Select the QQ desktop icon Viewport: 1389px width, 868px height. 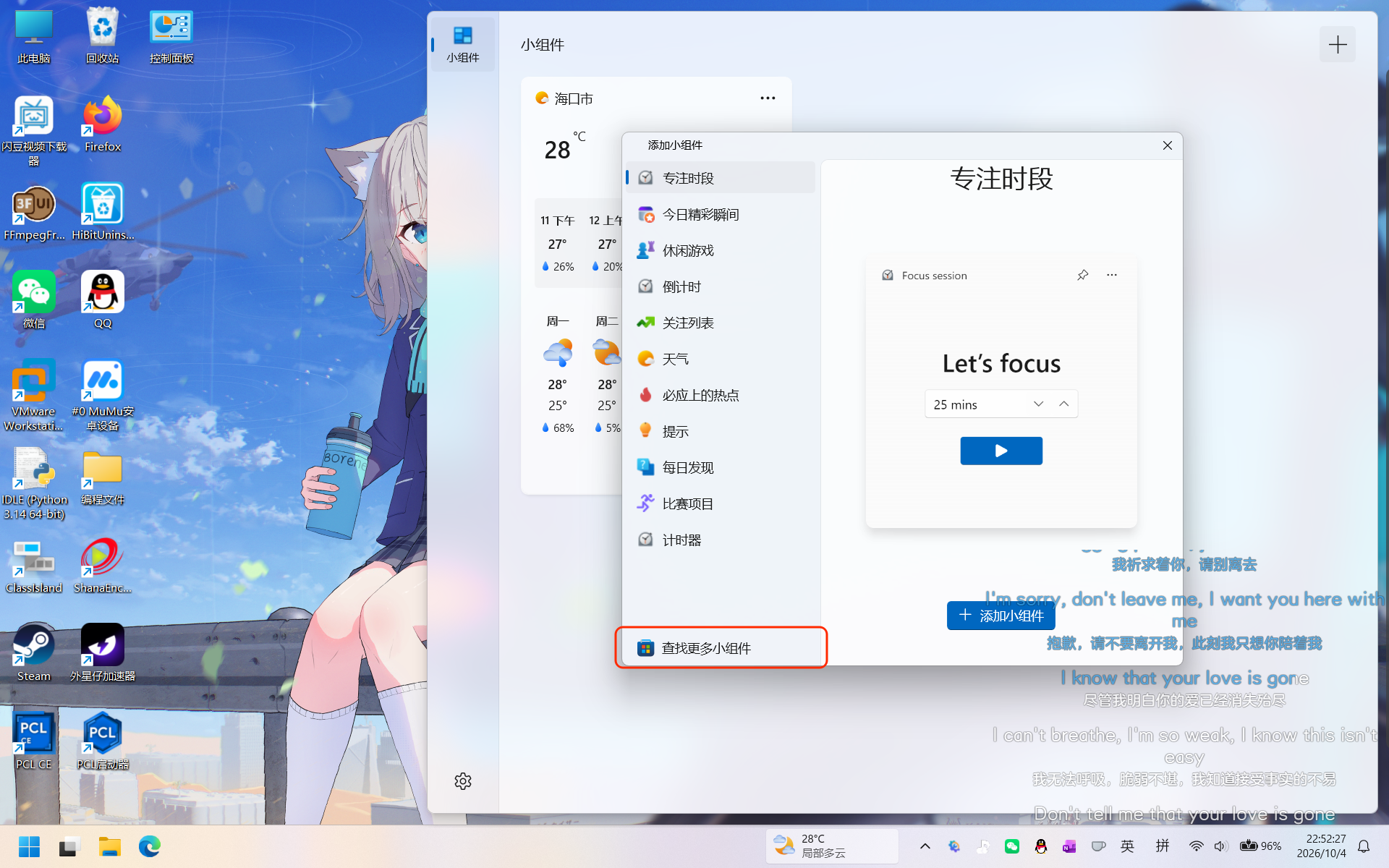(x=103, y=300)
